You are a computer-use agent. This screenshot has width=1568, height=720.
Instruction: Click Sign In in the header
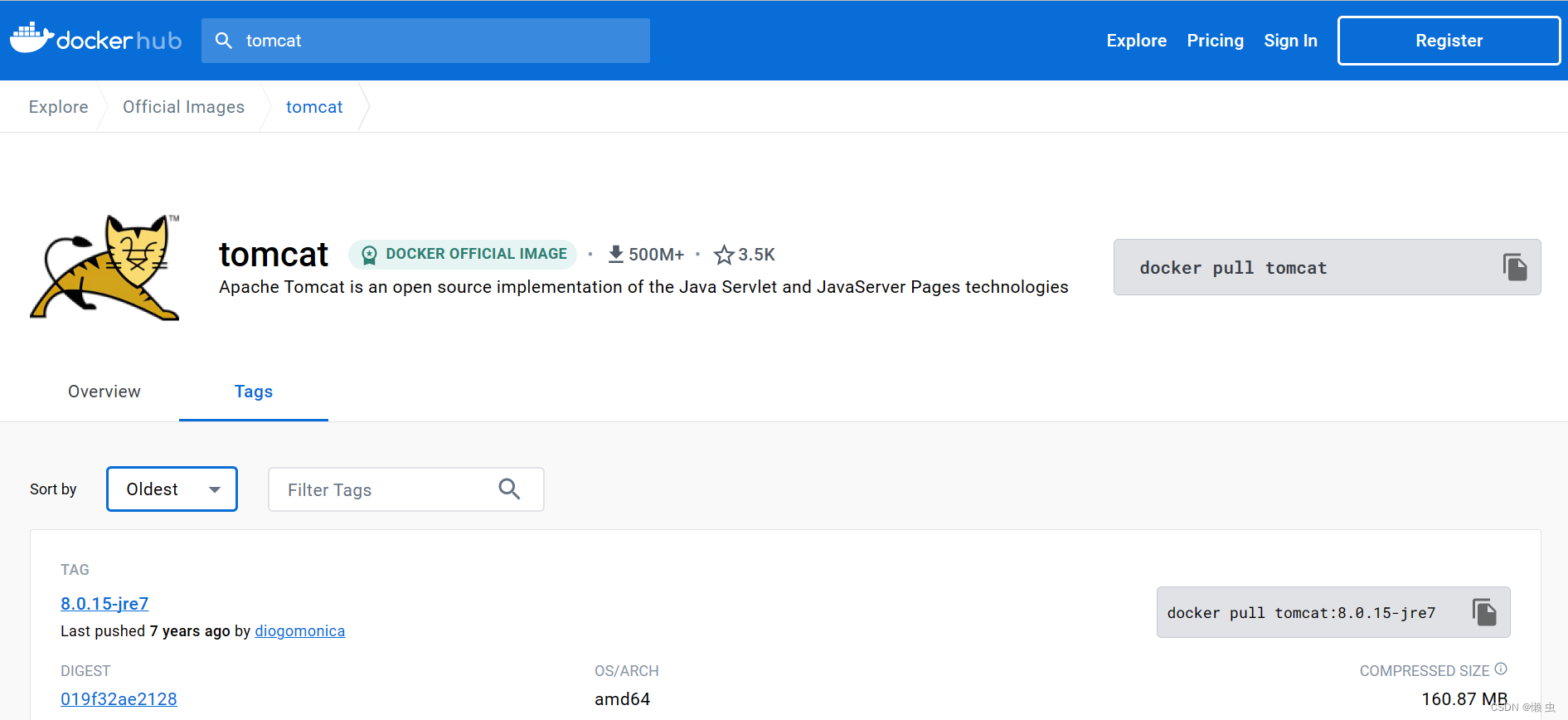tap(1290, 41)
